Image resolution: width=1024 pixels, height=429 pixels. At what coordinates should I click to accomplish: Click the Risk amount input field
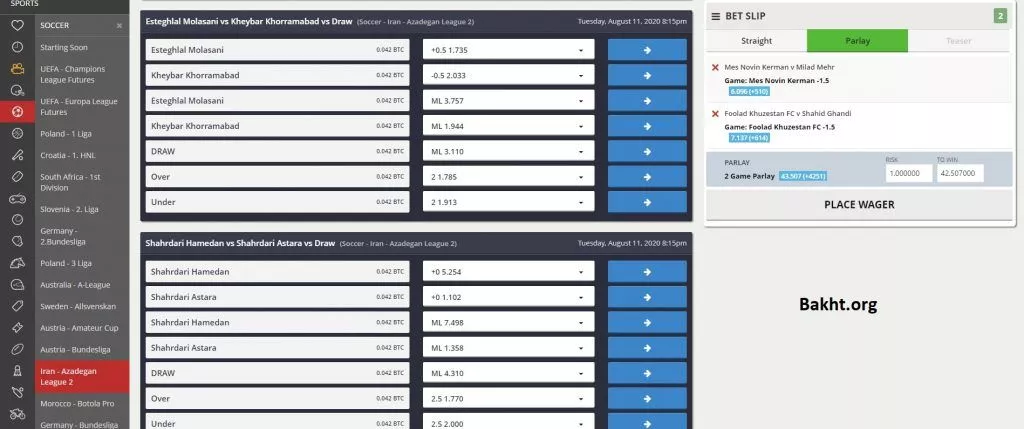908,174
